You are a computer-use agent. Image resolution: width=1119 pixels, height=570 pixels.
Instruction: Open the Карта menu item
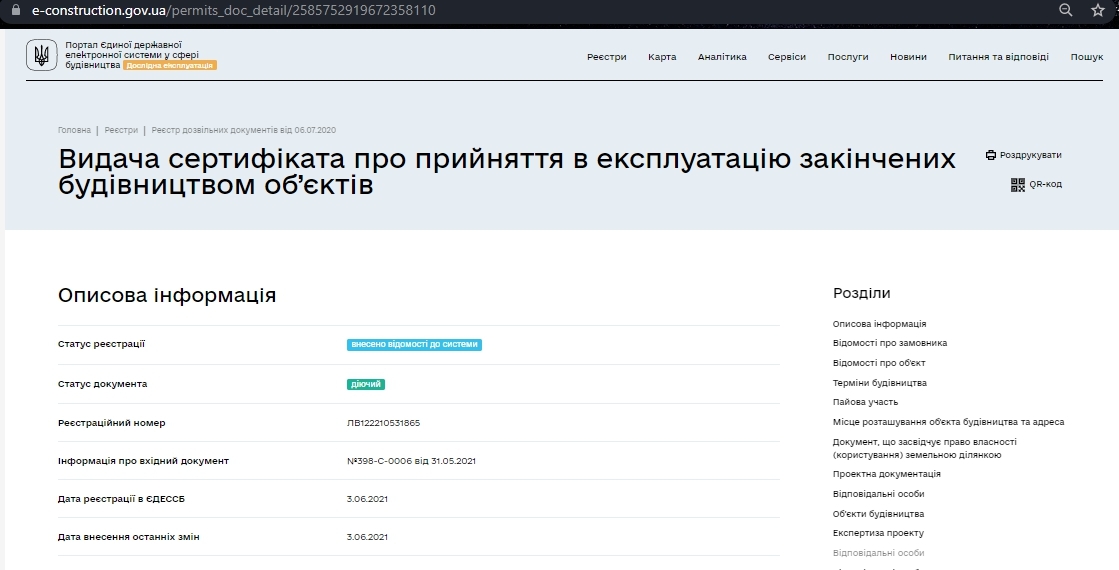(662, 57)
